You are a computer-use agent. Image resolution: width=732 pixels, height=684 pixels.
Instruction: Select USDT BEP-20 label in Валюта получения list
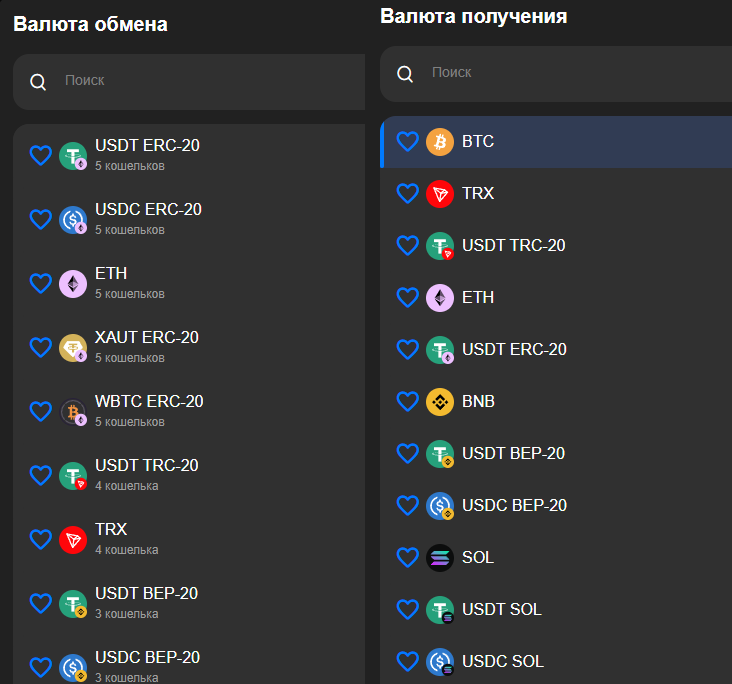click(514, 453)
